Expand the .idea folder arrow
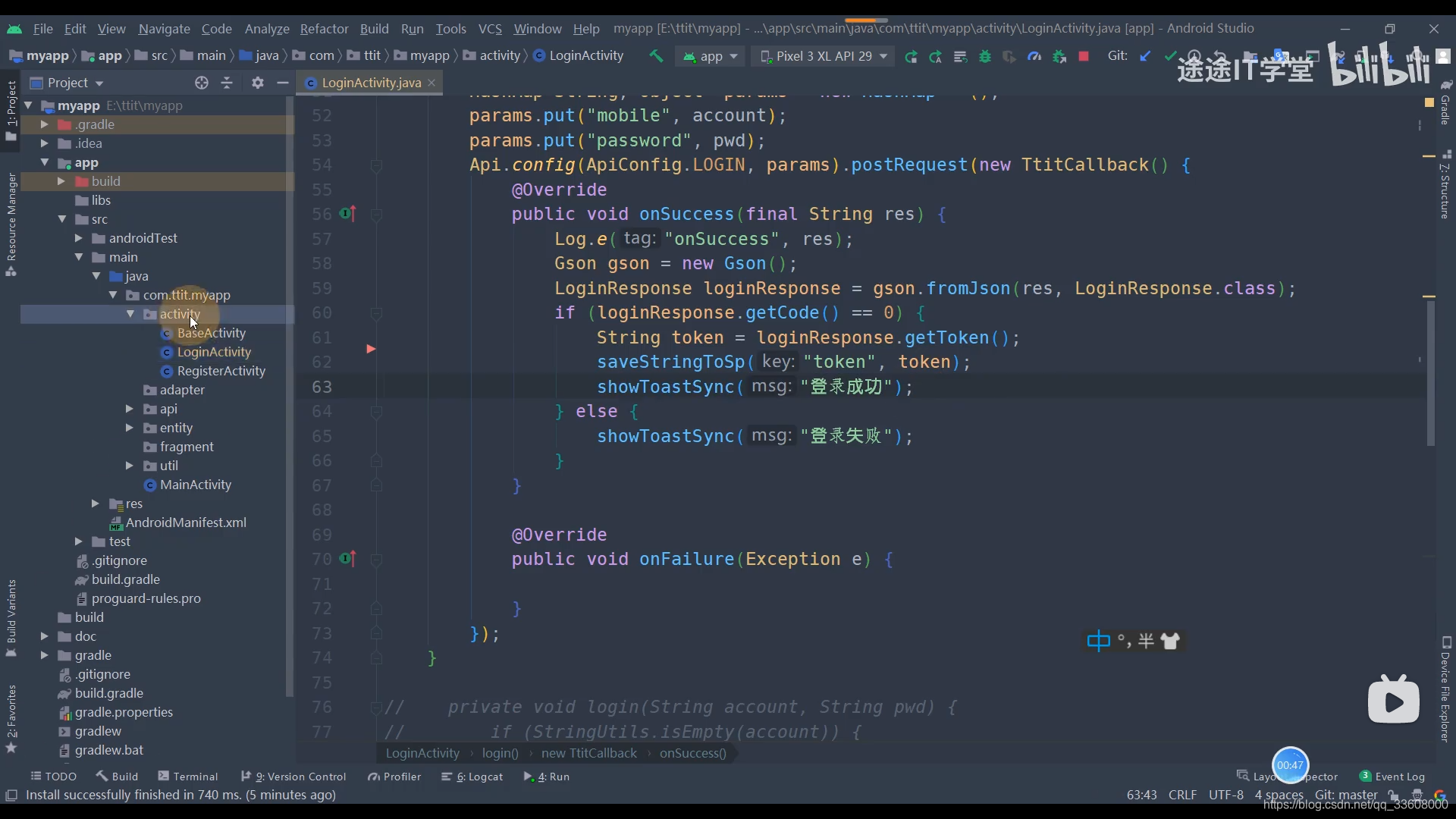 pos(44,143)
